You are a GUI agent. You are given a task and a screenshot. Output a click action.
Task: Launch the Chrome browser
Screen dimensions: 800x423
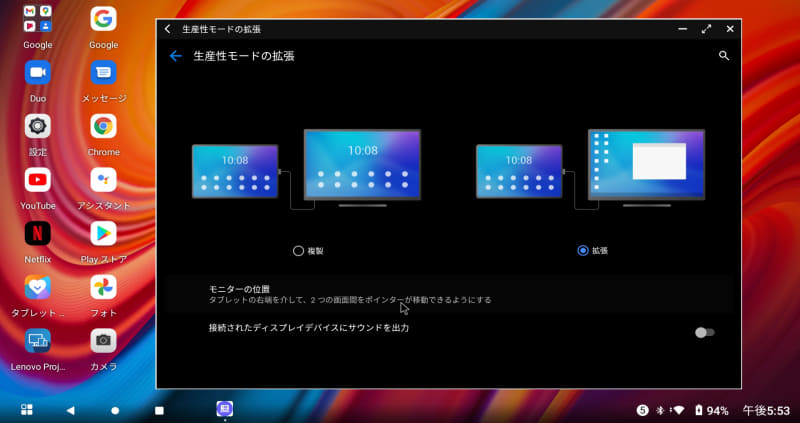(x=104, y=126)
